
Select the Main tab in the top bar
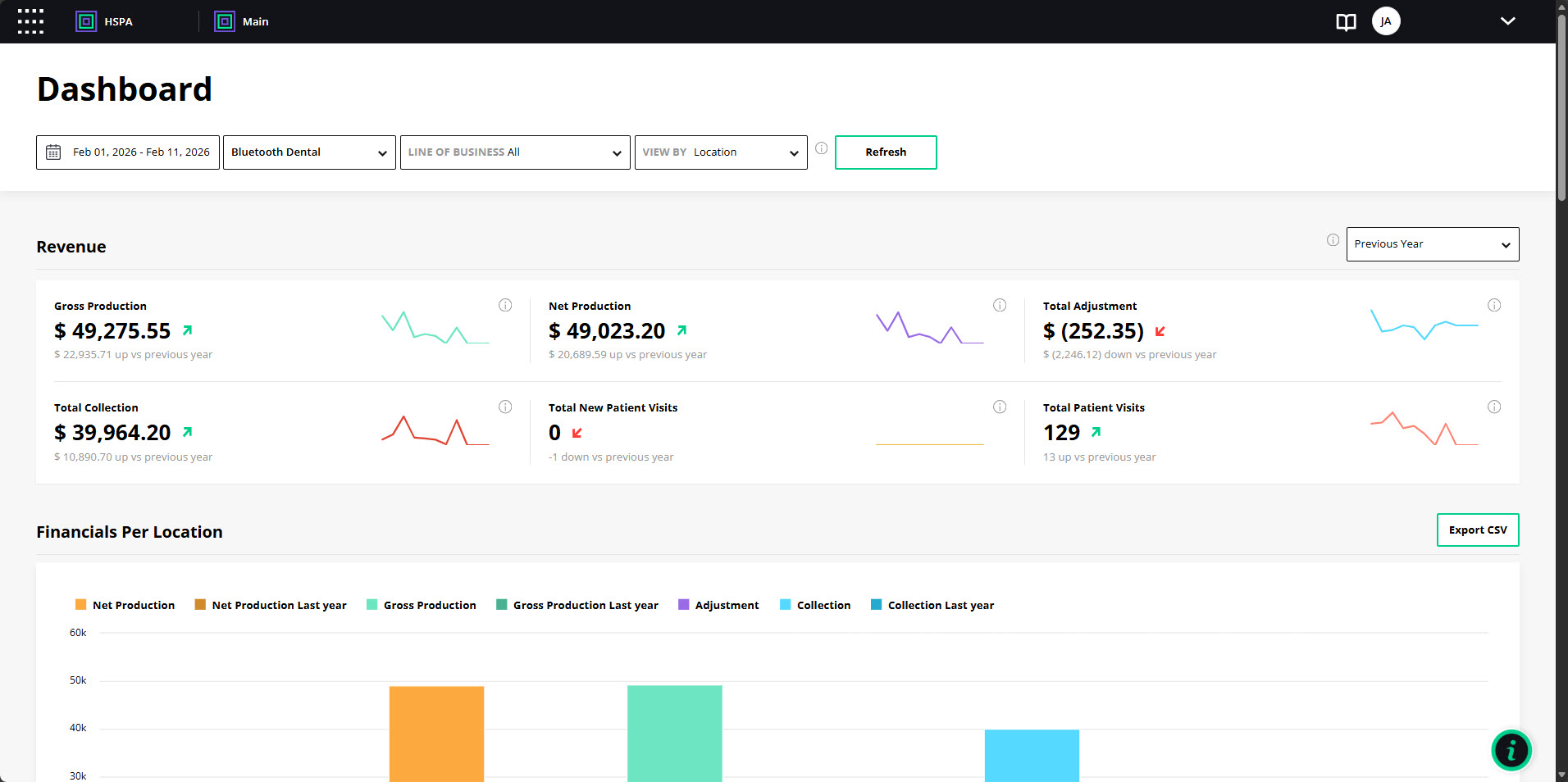pyautogui.click(x=241, y=21)
